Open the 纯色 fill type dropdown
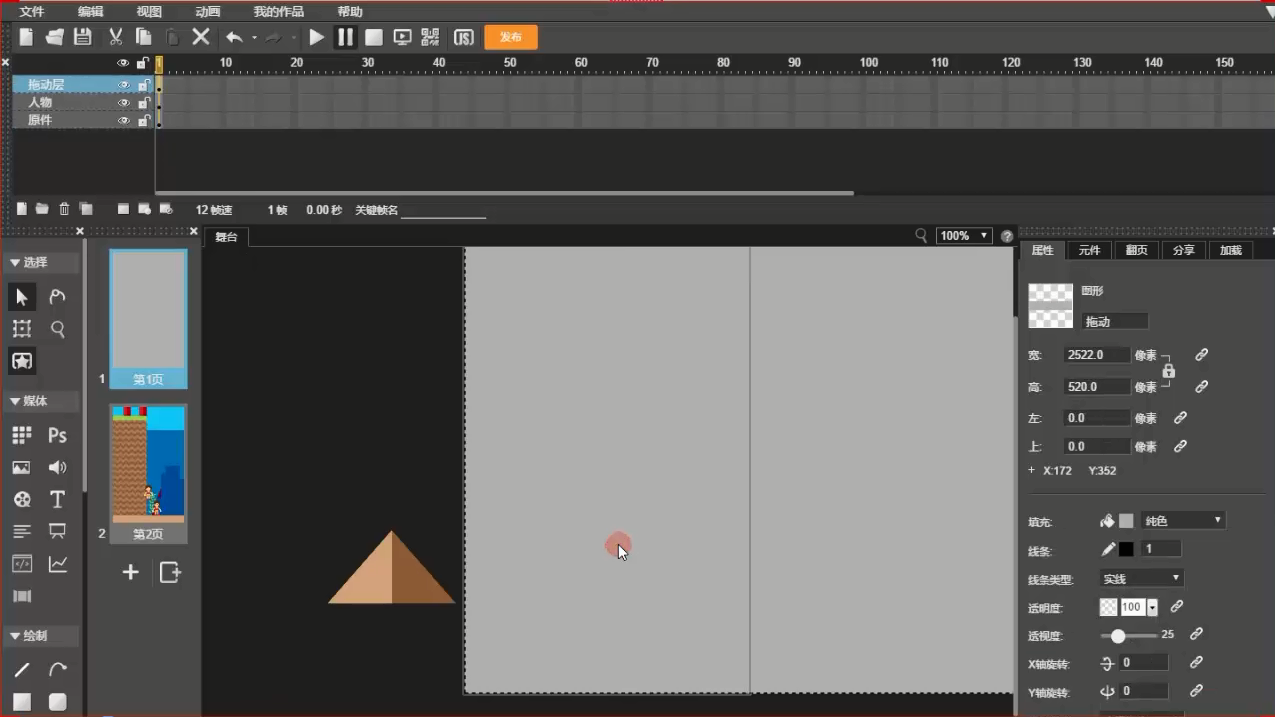This screenshot has height=717, width=1275. coord(1183,521)
